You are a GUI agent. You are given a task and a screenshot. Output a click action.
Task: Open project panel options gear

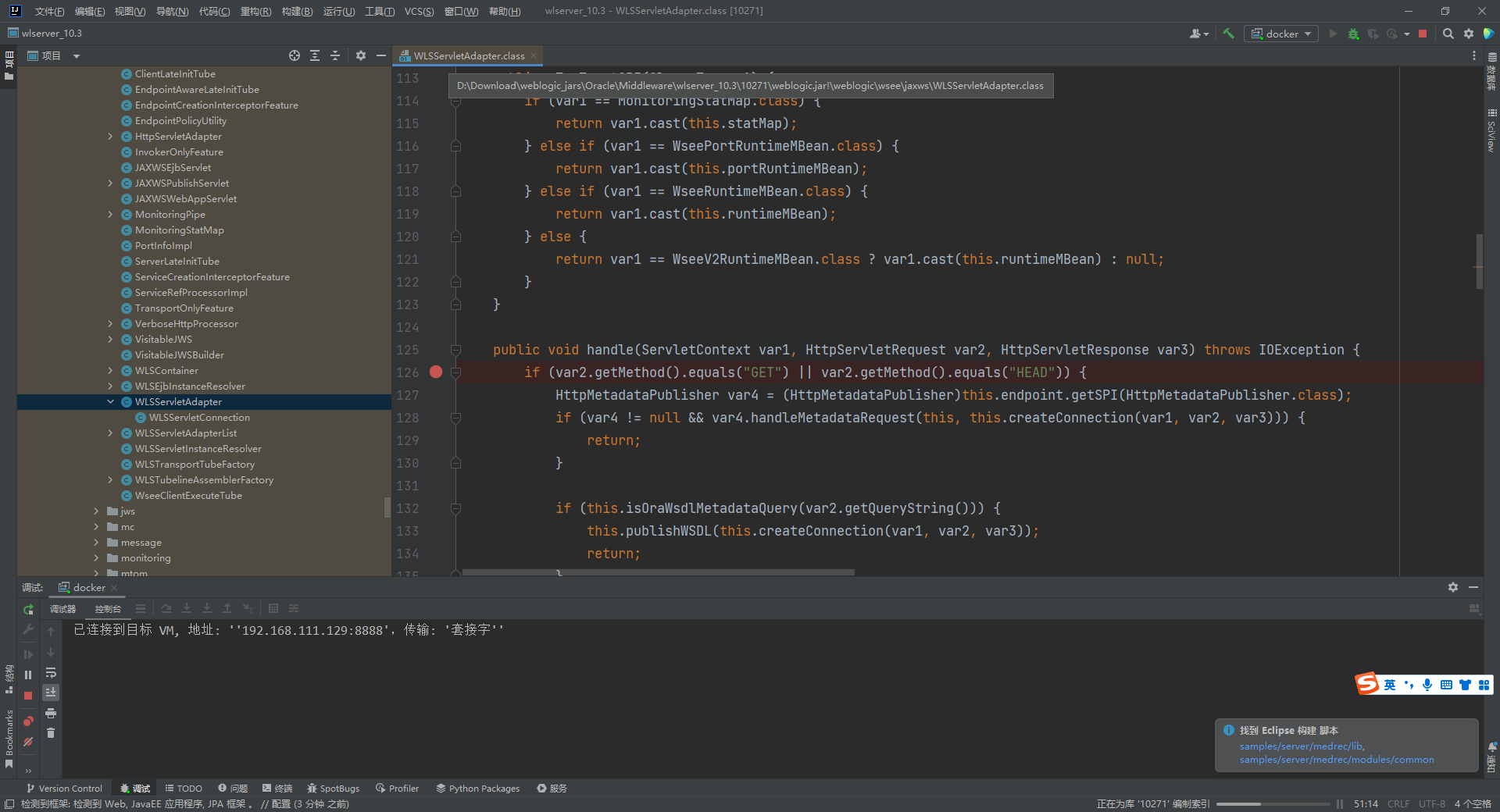[361, 55]
